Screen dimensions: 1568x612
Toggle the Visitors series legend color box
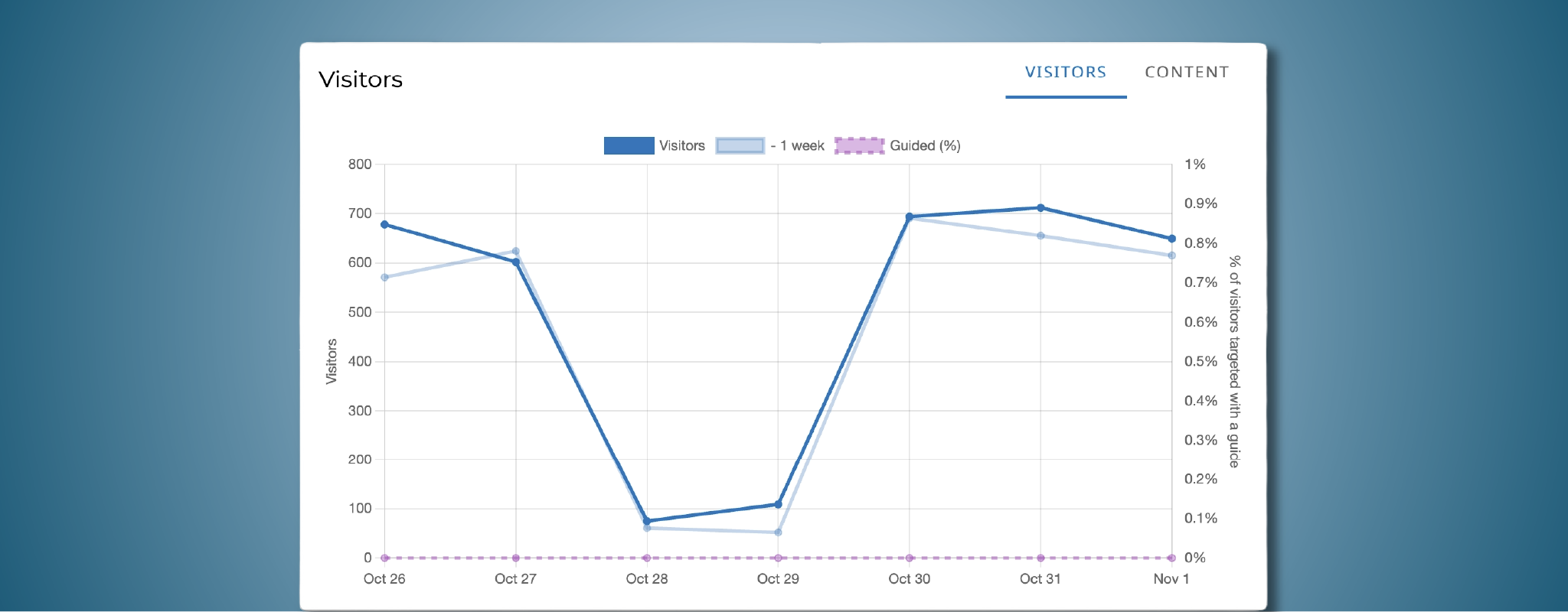click(629, 145)
